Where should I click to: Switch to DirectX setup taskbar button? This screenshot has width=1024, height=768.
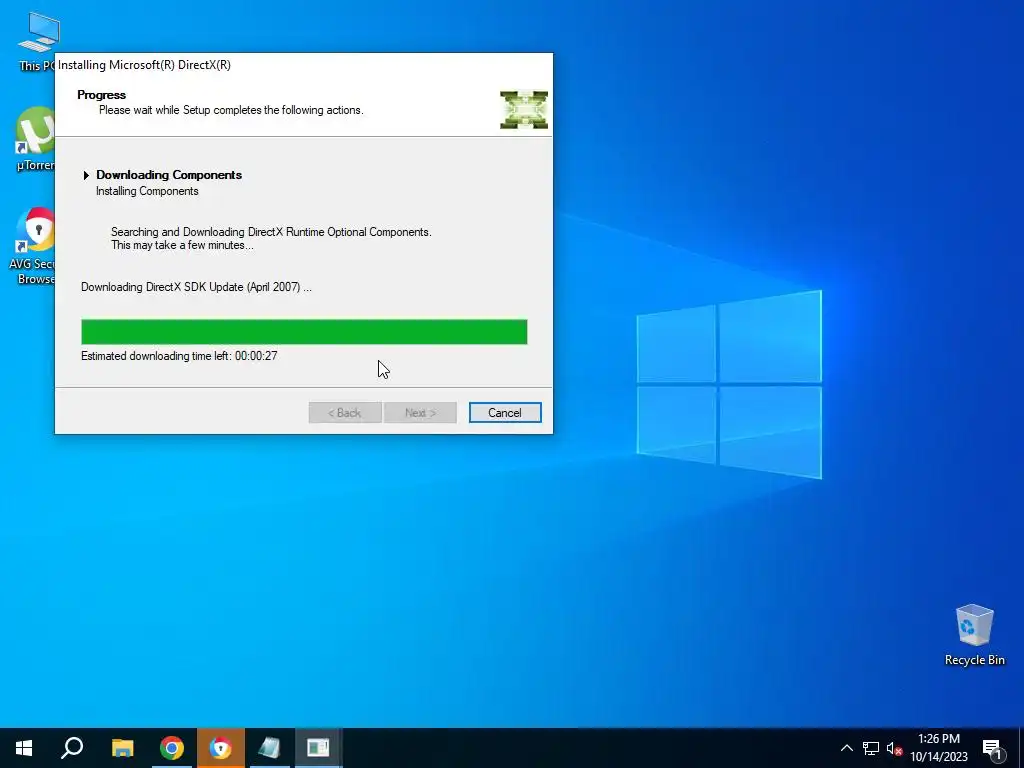[x=319, y=748]
